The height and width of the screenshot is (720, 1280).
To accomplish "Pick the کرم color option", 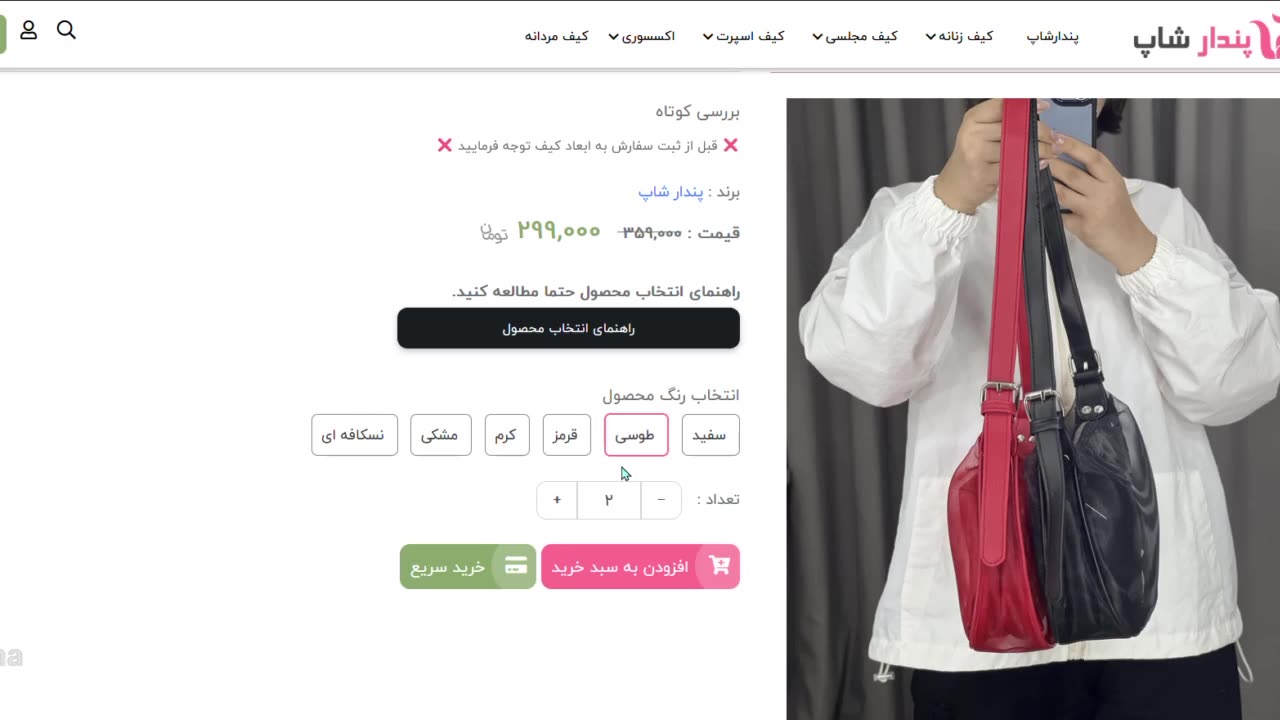I will pyautogui.click(x=507, y=435).
